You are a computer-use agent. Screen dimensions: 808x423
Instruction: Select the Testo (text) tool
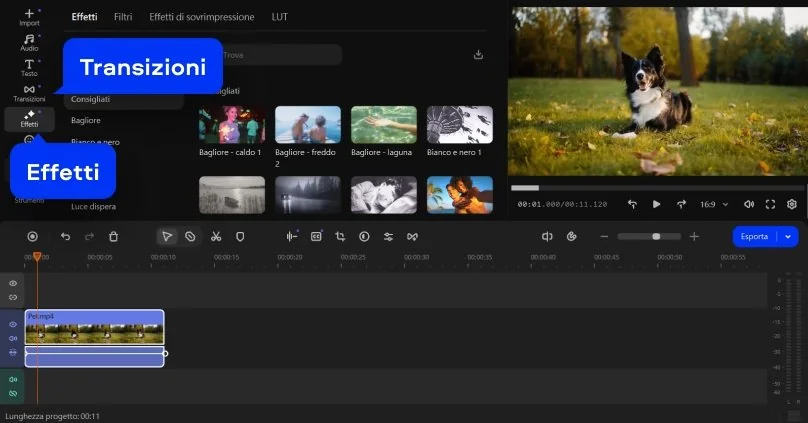(x=29, y=67)
